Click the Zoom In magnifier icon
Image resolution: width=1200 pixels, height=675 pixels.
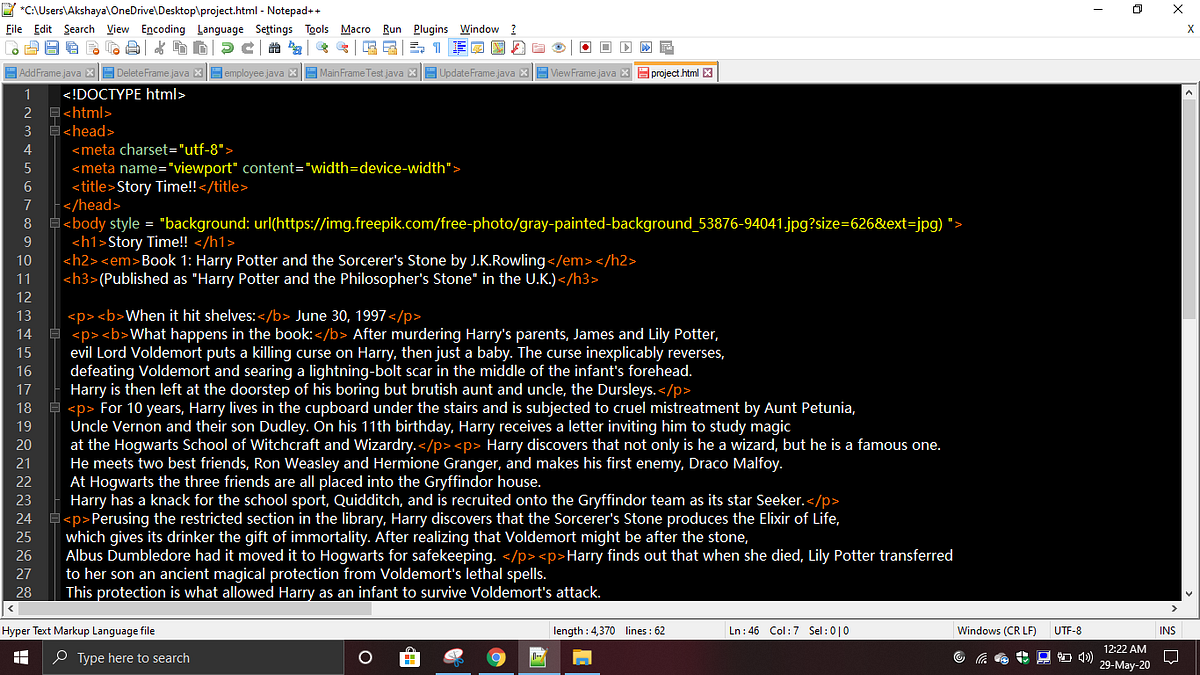pos(322,47)
